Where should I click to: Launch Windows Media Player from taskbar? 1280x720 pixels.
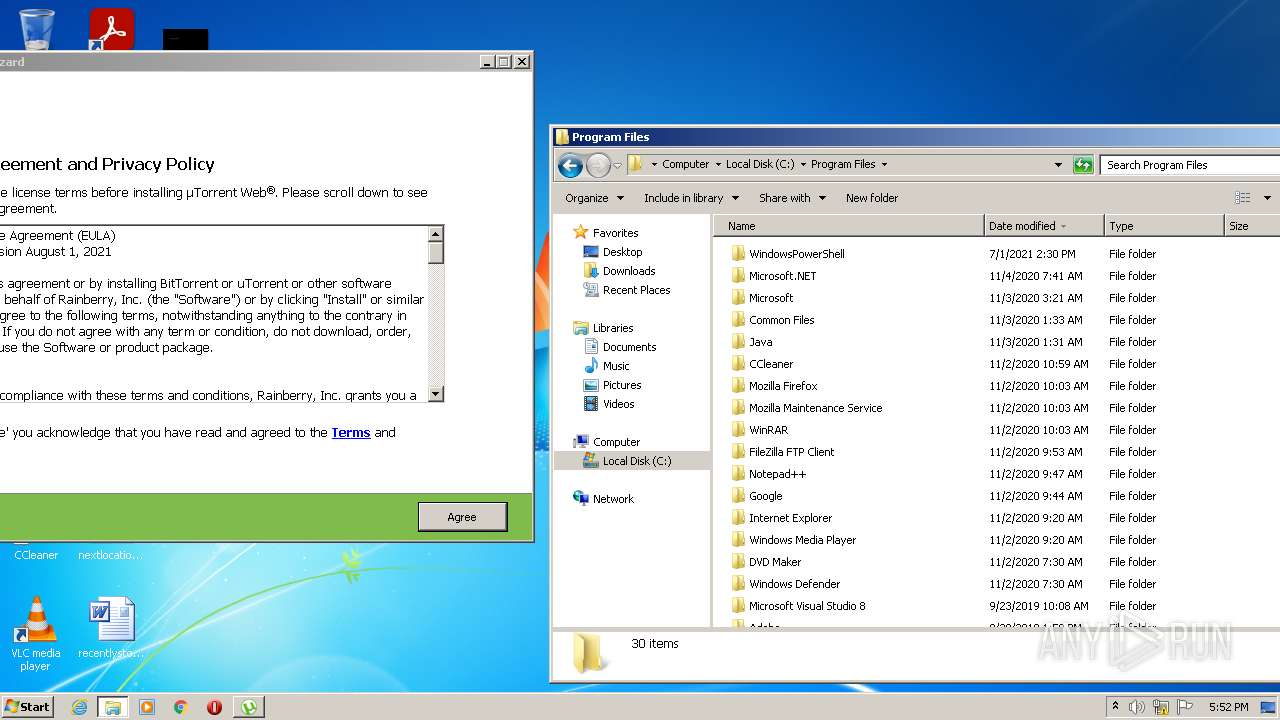pyautogui.click(x=147, y=707)
